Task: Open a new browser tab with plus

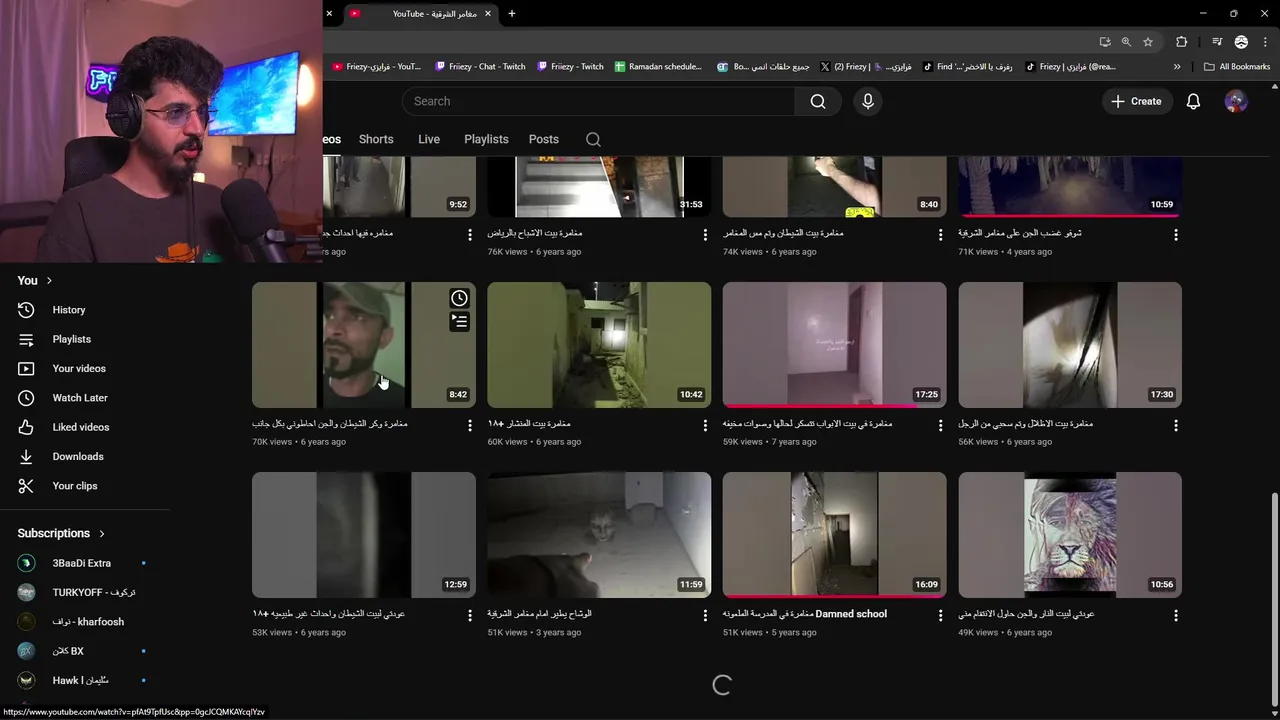Action: 512,14
